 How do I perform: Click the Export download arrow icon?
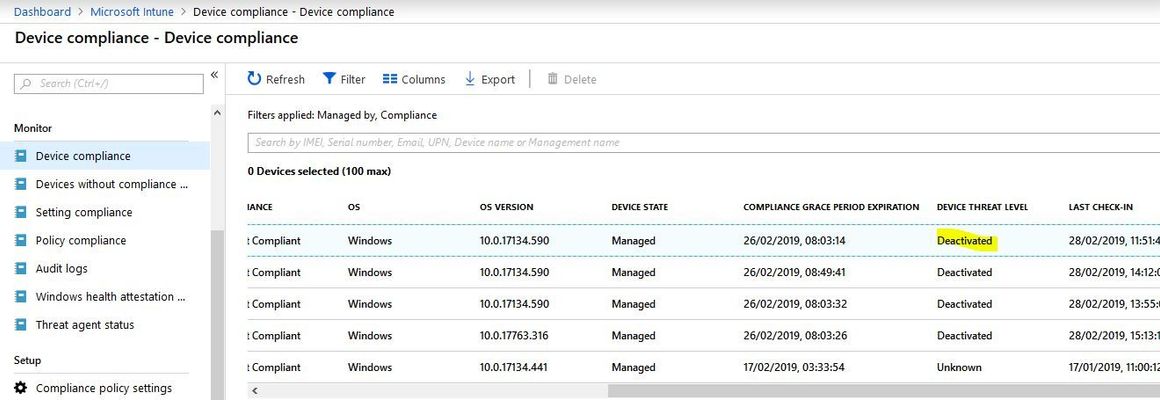470,78
